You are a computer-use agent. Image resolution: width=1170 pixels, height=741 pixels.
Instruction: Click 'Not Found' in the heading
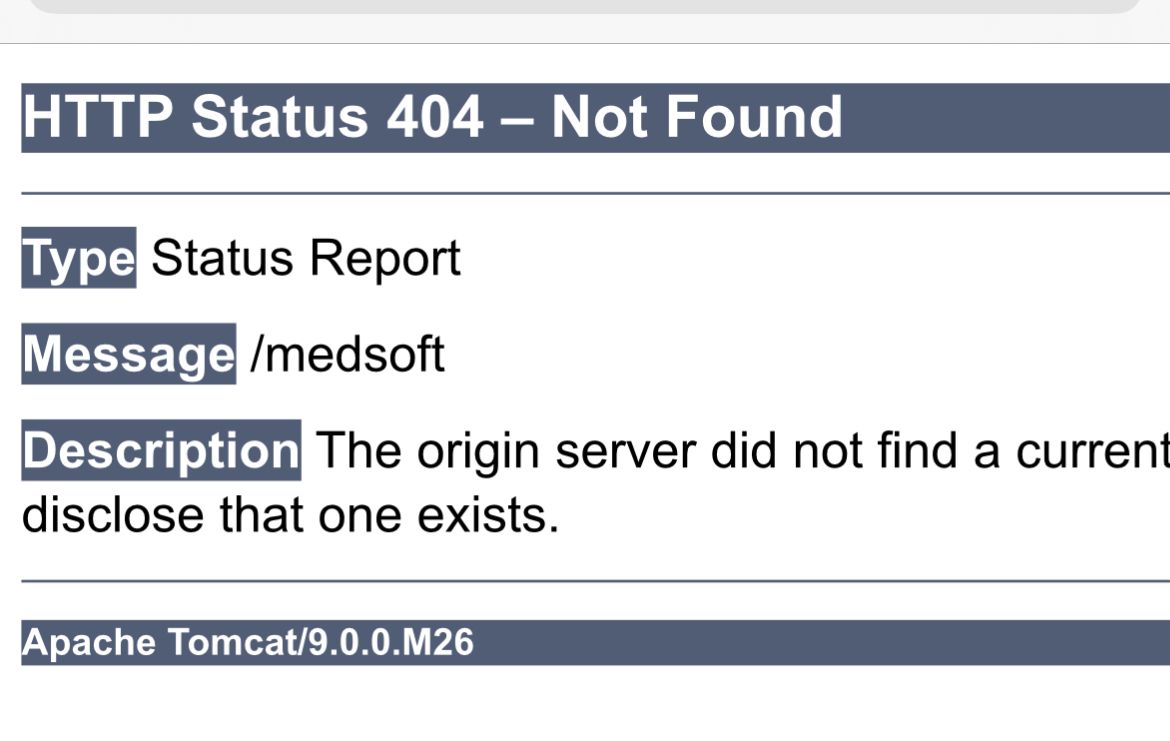(697, 117)
